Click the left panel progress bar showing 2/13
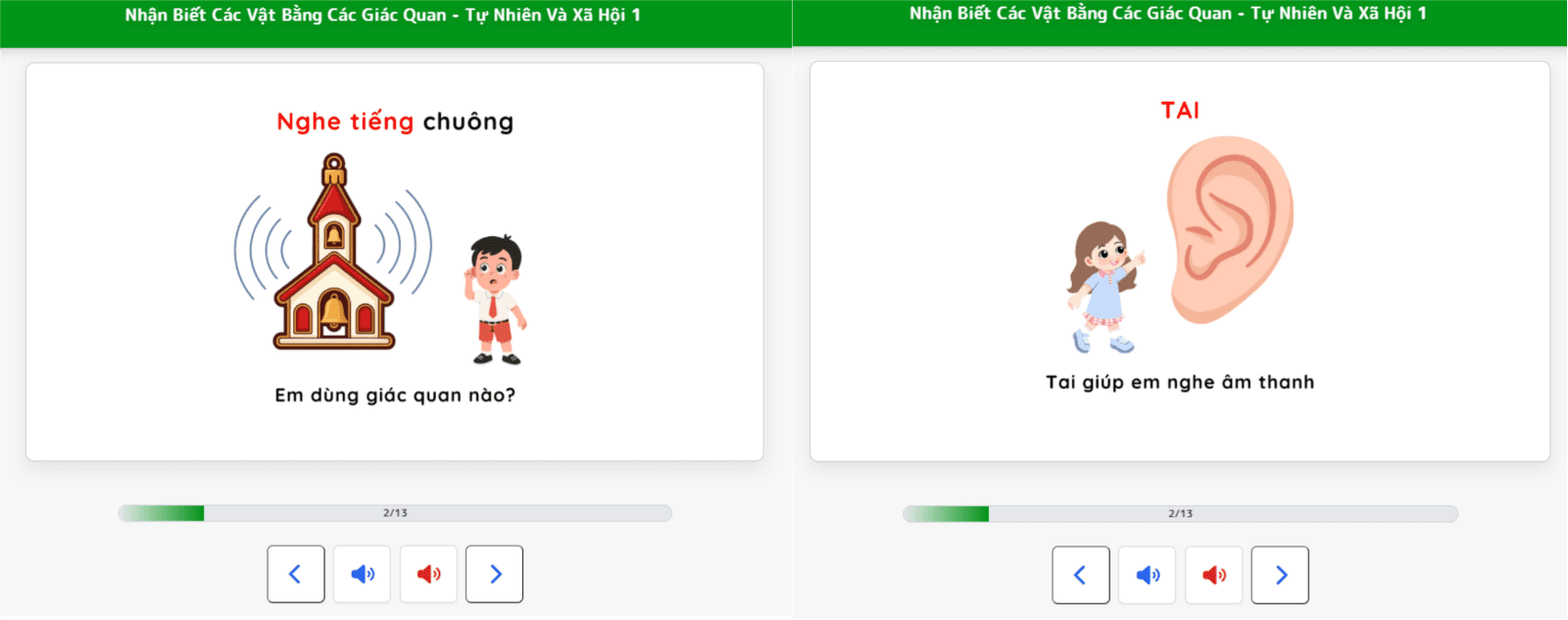 pos(395,513)
